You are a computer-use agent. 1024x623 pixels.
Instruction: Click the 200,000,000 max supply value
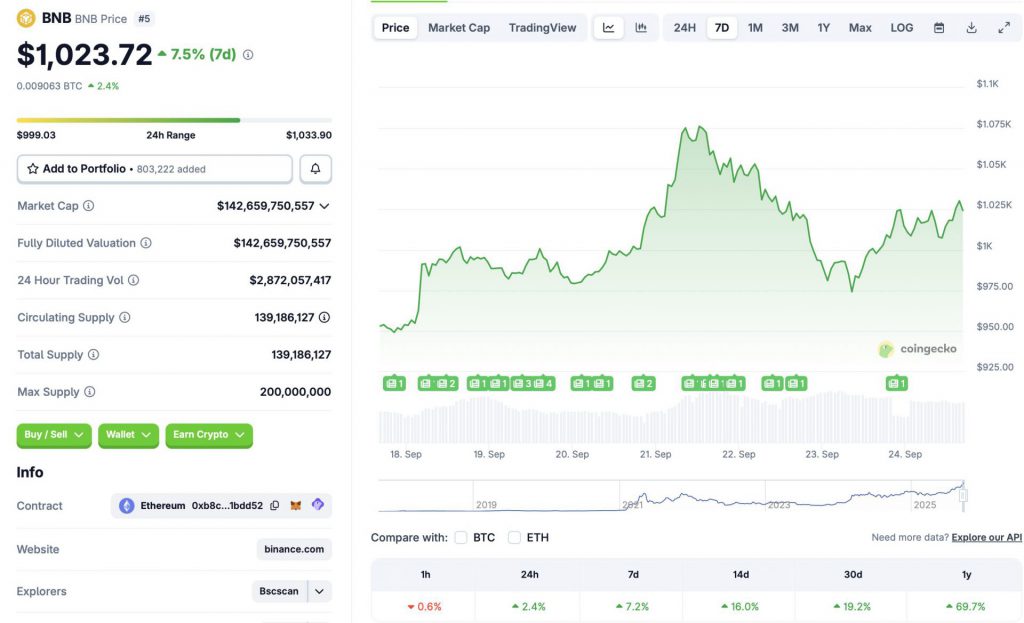295,392
